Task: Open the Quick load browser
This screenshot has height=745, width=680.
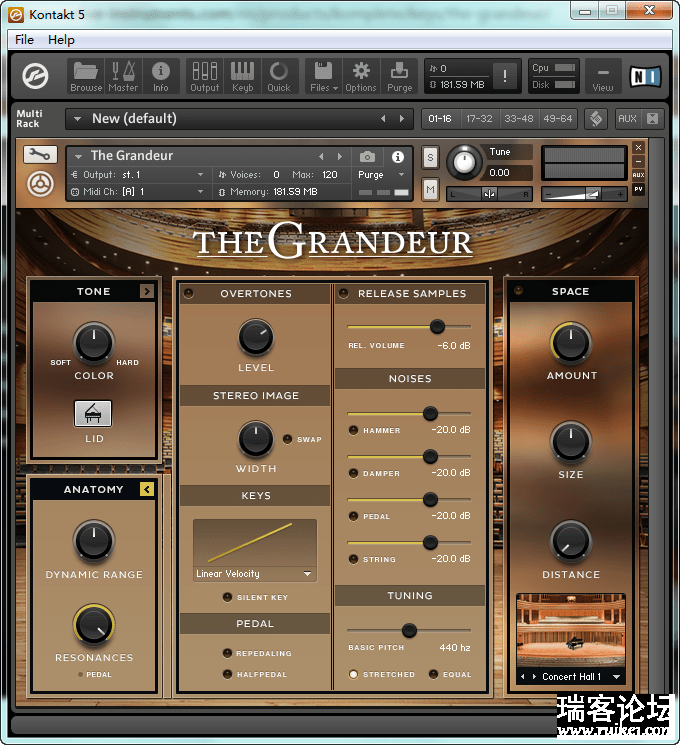Action: click(x=279, y=76)
